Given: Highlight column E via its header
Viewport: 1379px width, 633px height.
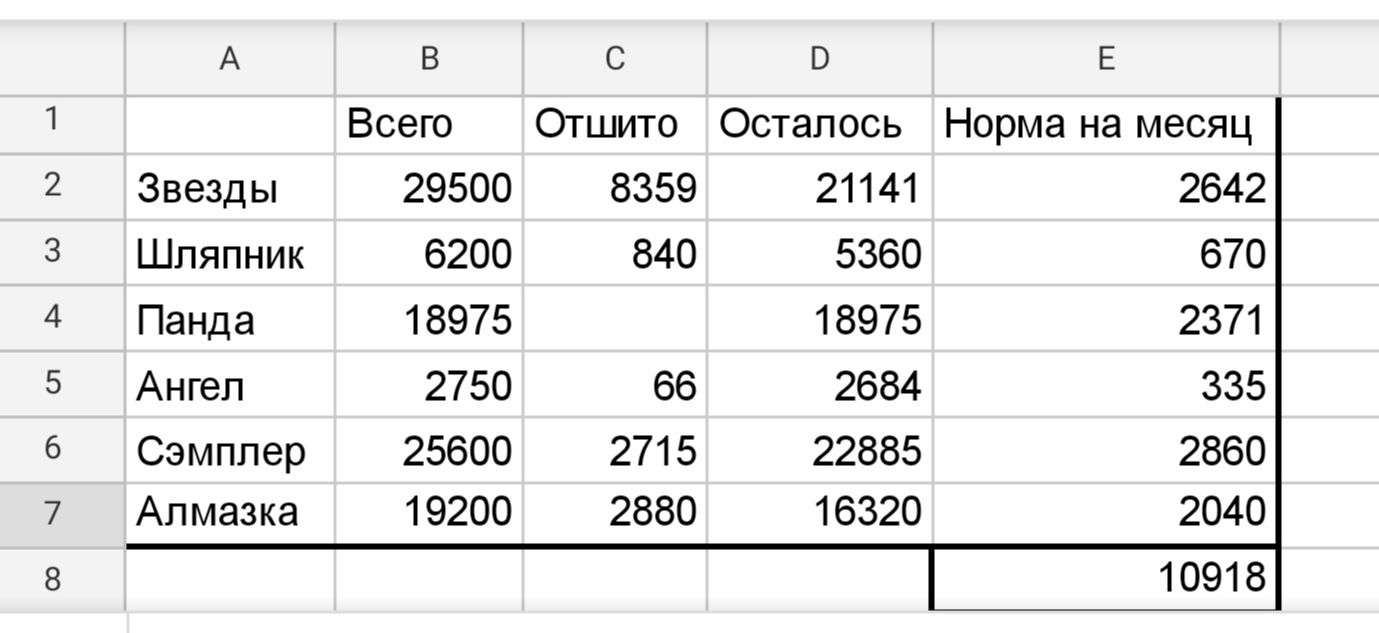Looking at the screenshot, I should point(1105,59).
